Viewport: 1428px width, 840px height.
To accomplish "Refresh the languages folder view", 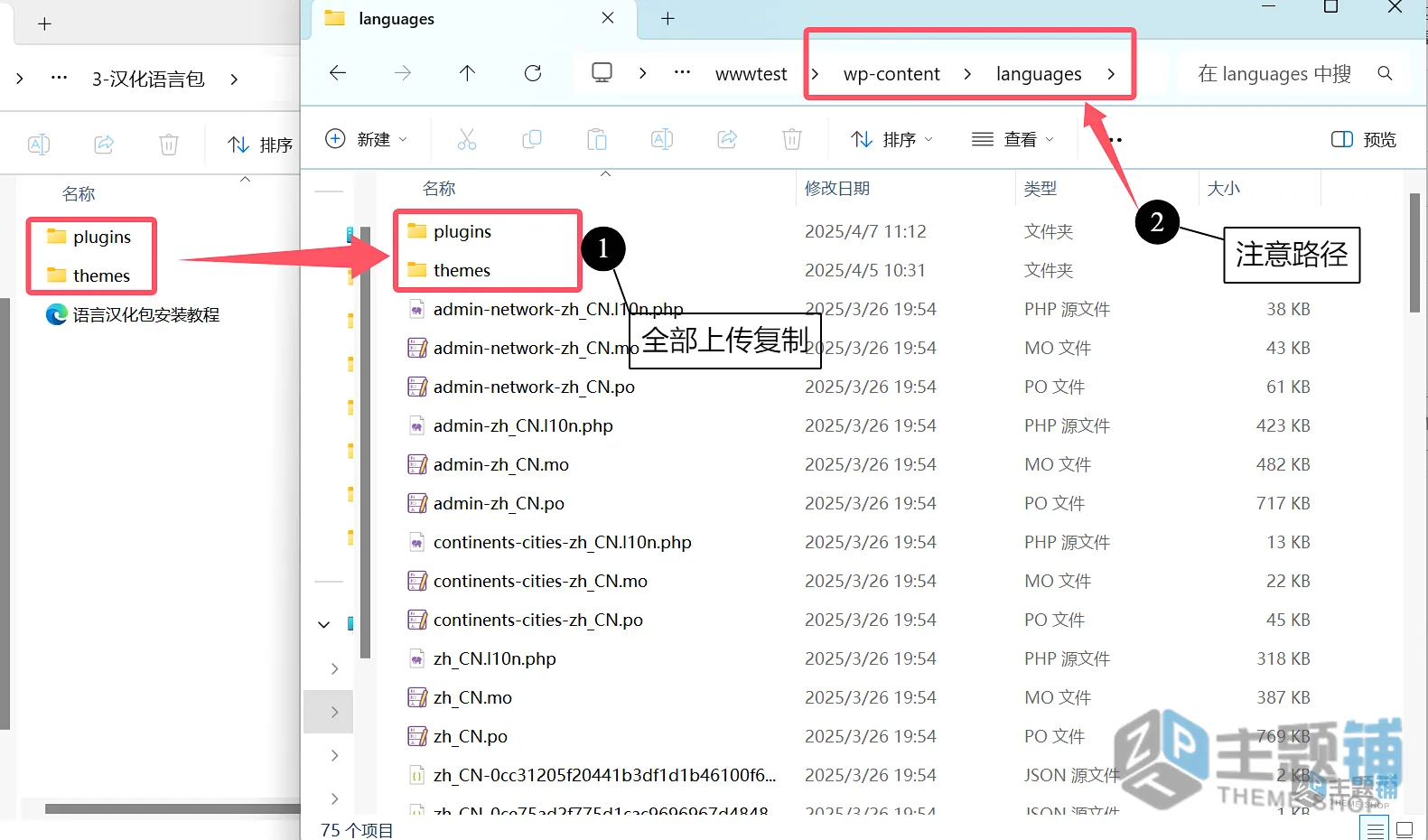I will (x=533, y=73).
